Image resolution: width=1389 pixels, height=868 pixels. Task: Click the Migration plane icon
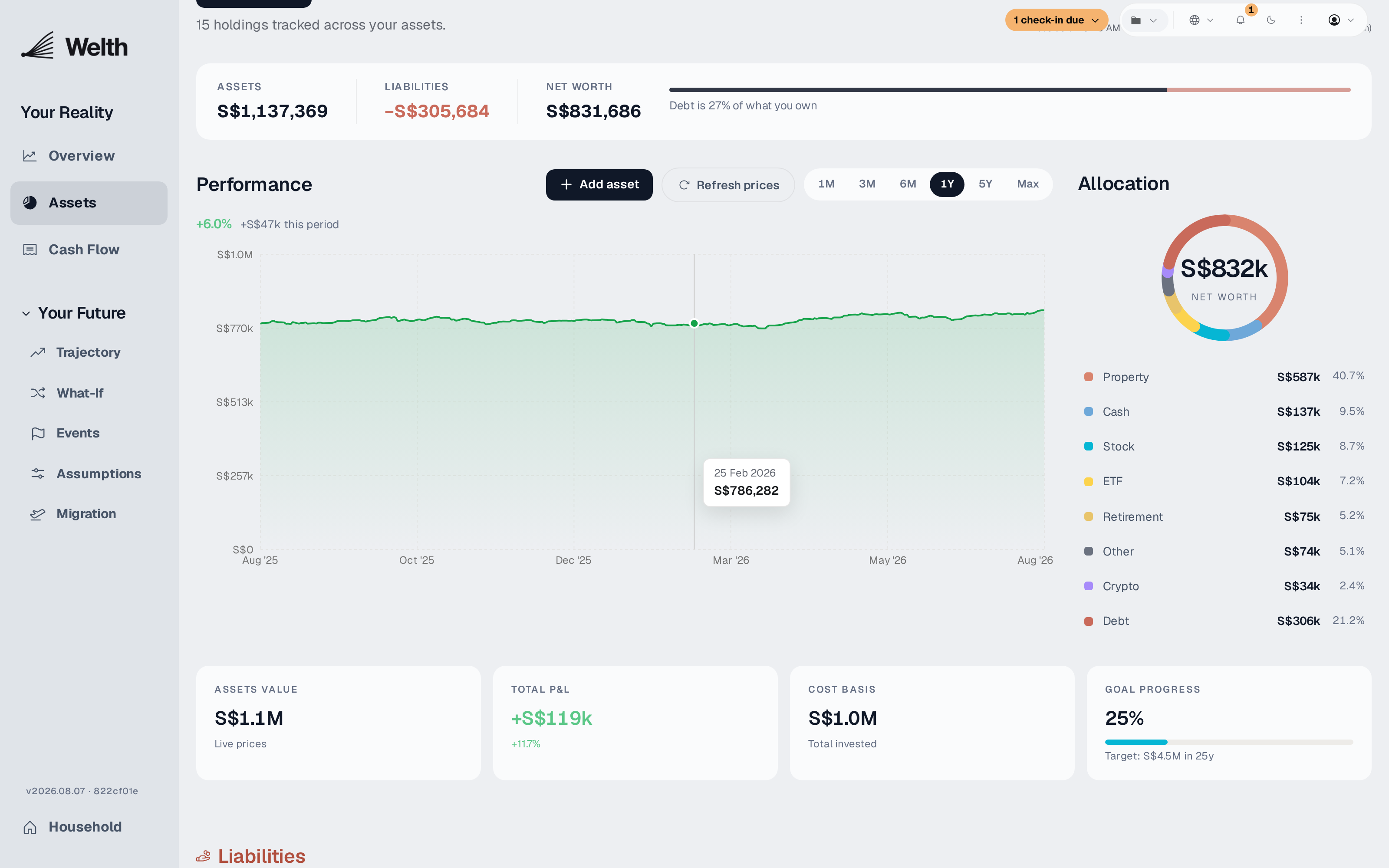coord(38,514)
